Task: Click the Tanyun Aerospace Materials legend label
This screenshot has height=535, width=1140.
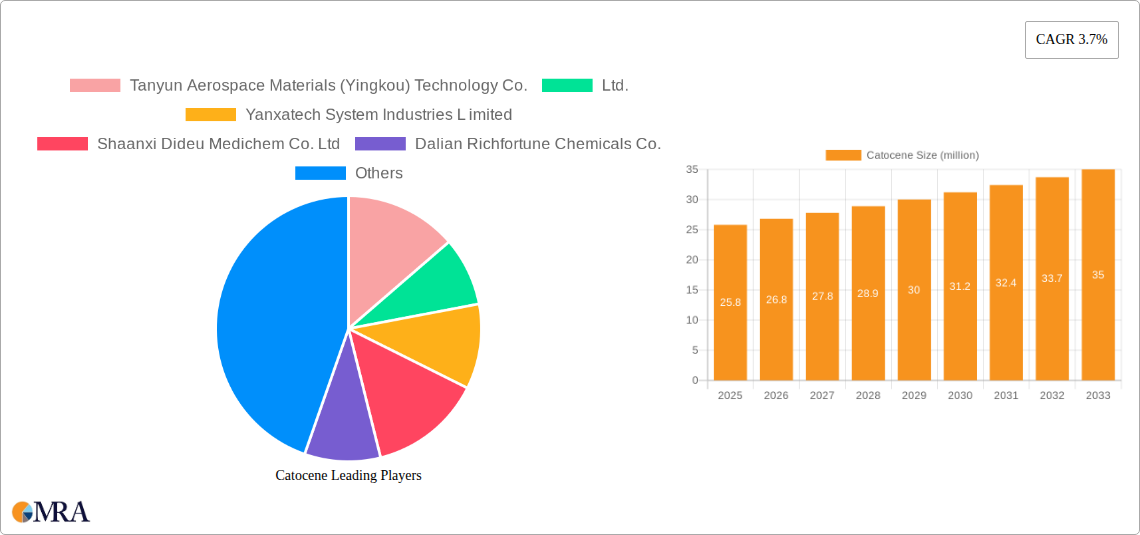Action: point(329,85)
